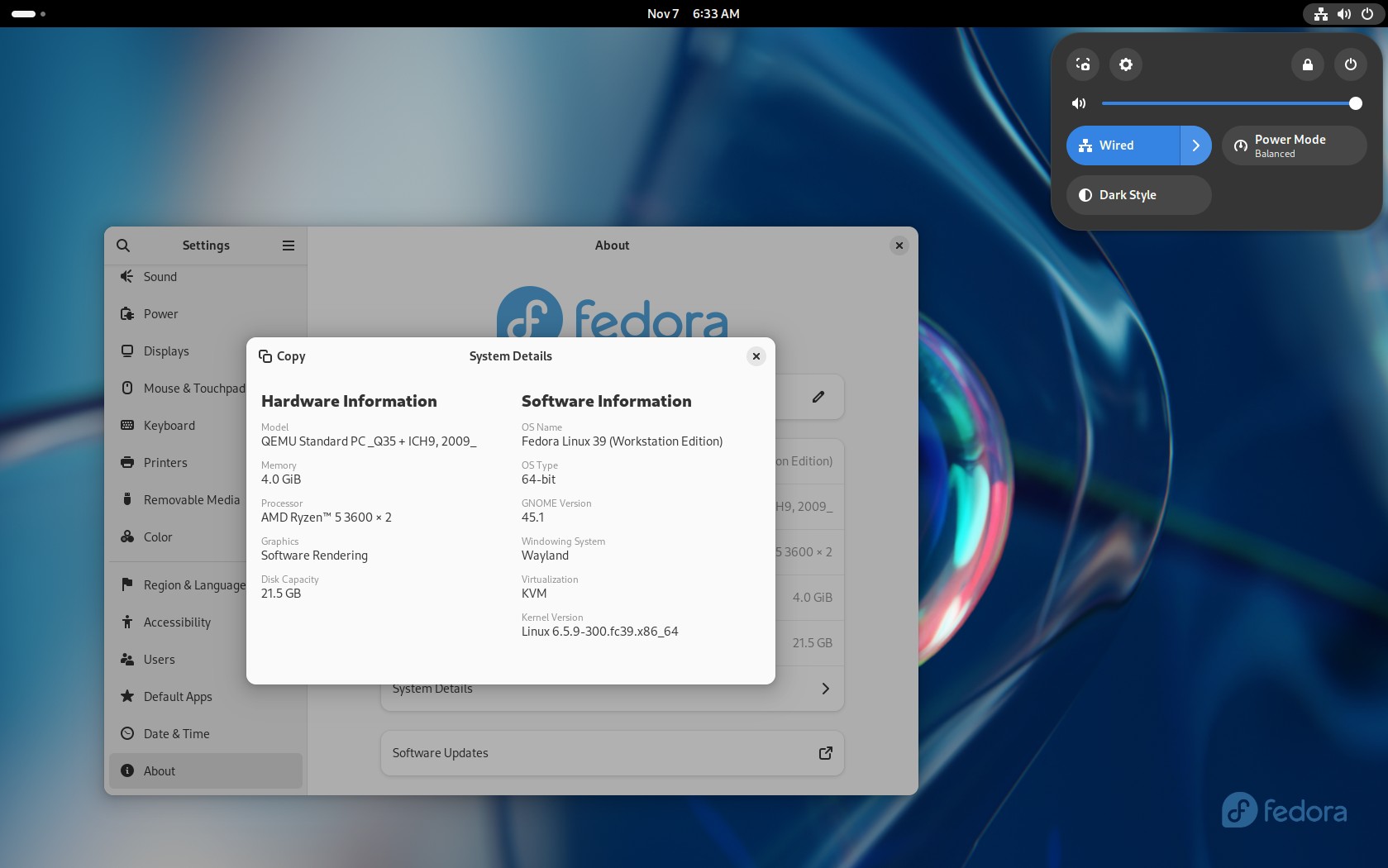Select Removable Media in sidebar
This screenshot has width=1388, height=868.
[x=178, y=500]
